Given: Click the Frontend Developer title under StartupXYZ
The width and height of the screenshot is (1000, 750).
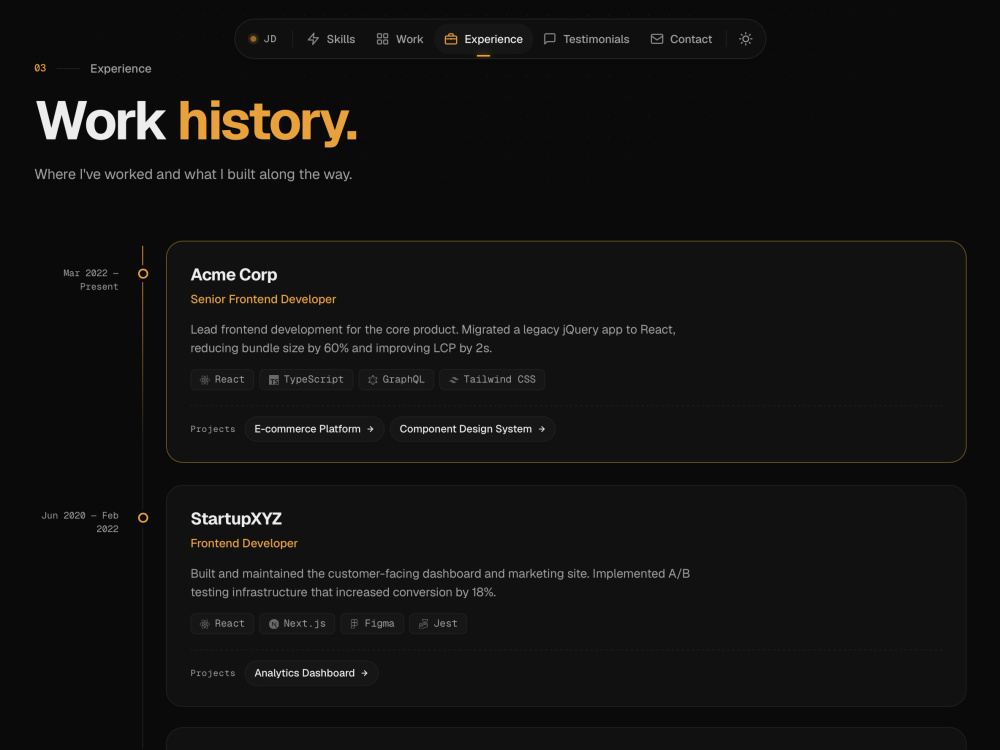Looking at the screenshot, I should (244, 543).
